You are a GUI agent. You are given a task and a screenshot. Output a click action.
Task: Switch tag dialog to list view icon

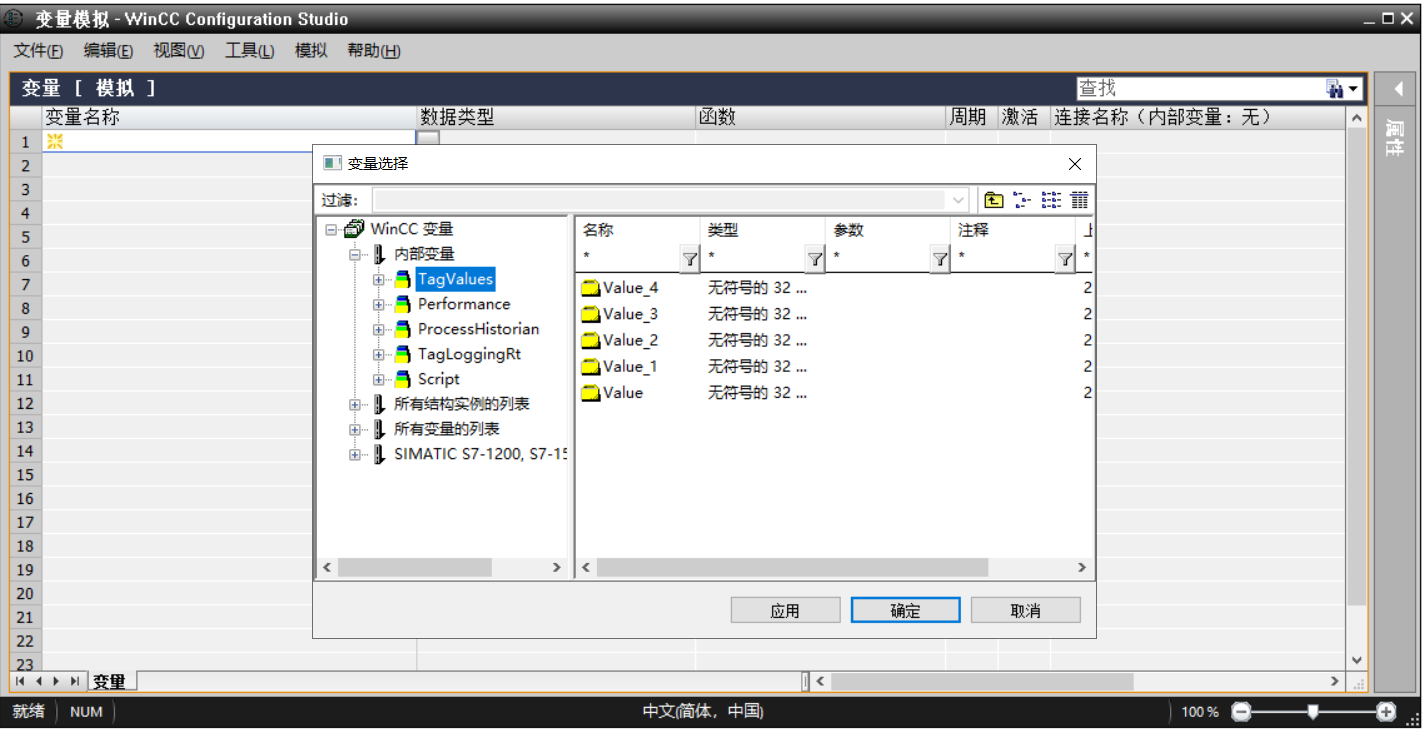coord(1051,200)
